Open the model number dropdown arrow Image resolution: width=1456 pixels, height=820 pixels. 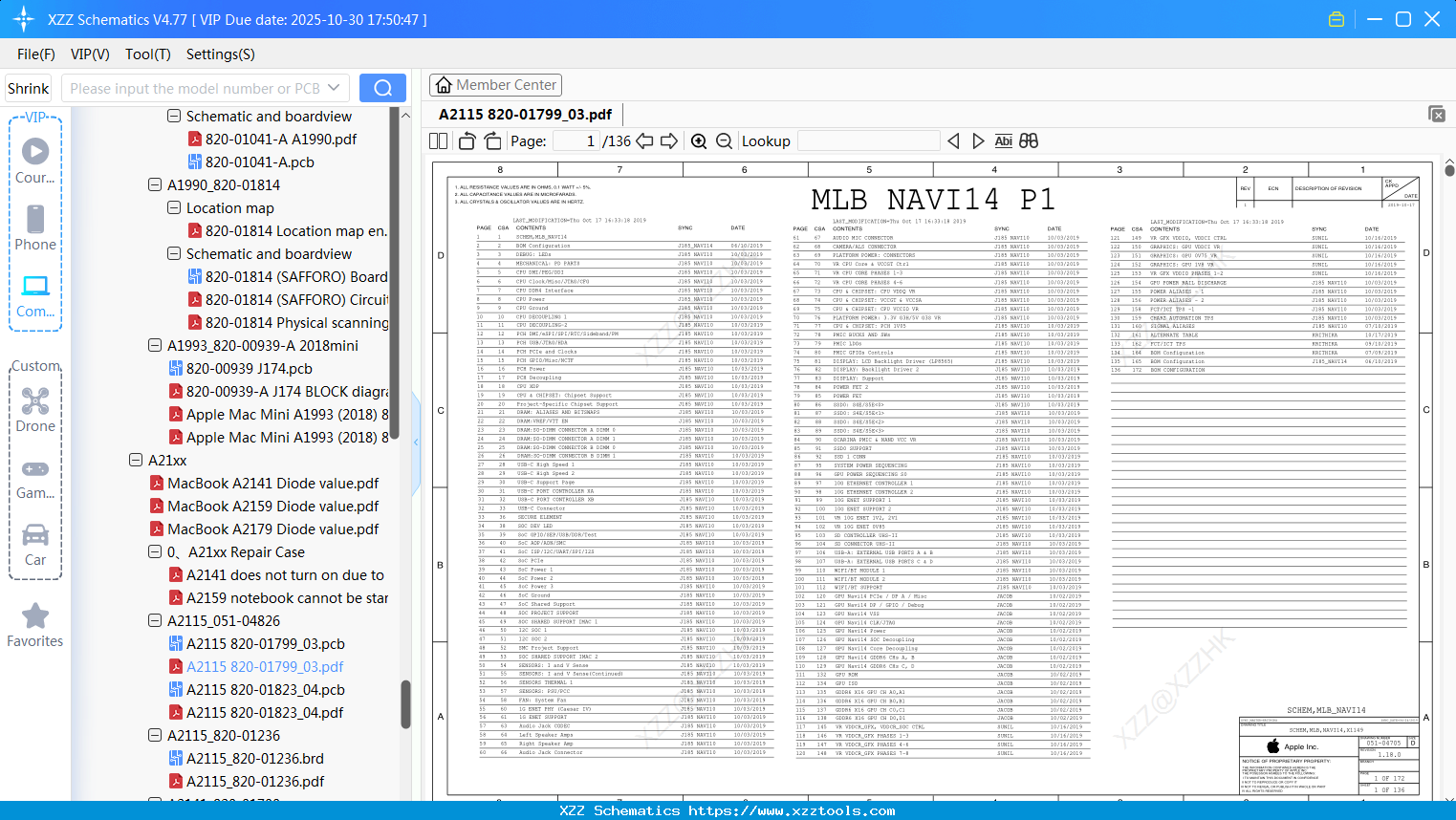point(334,88)
